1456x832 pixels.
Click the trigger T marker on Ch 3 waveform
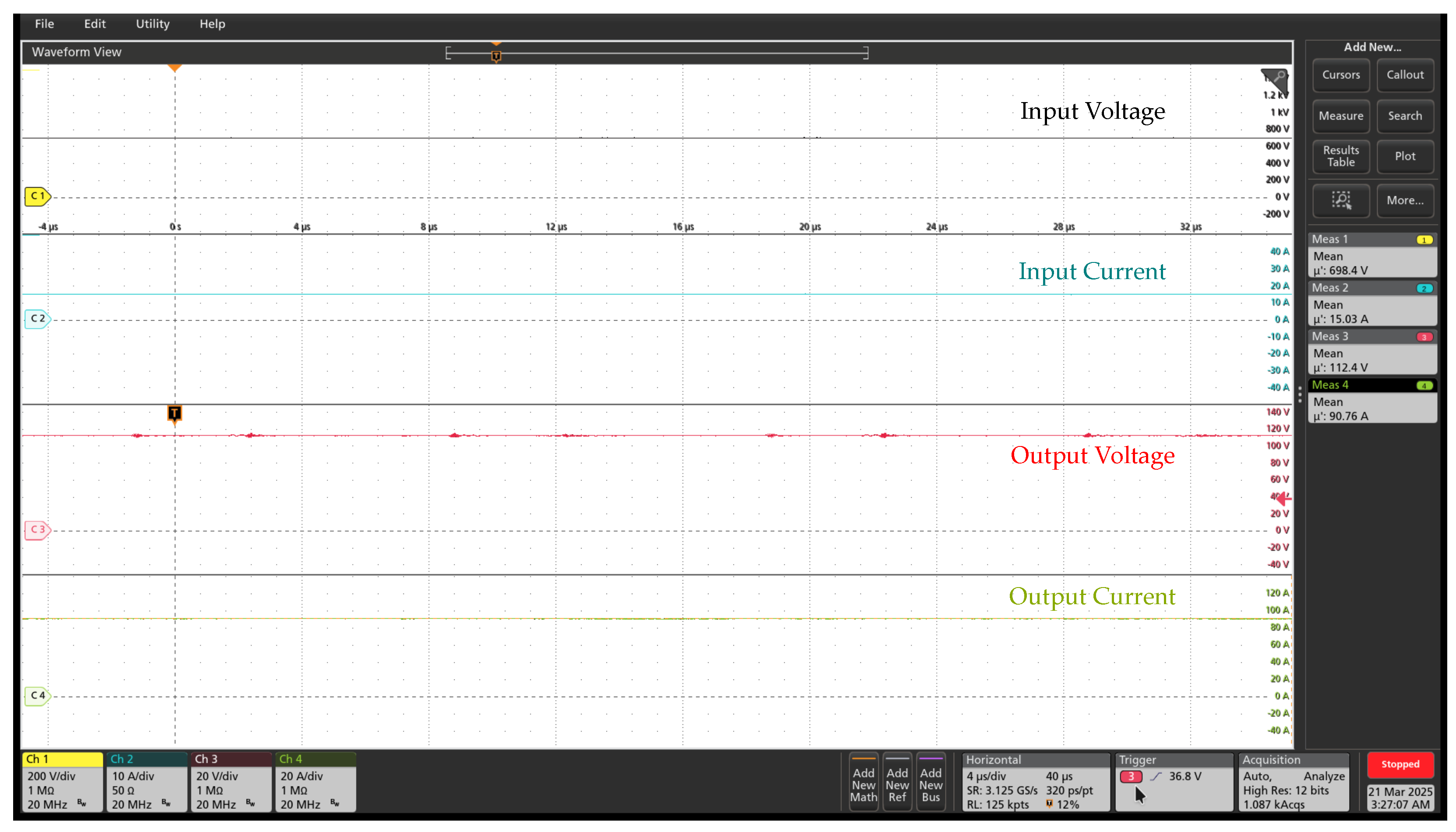click(x=174, y=414)
